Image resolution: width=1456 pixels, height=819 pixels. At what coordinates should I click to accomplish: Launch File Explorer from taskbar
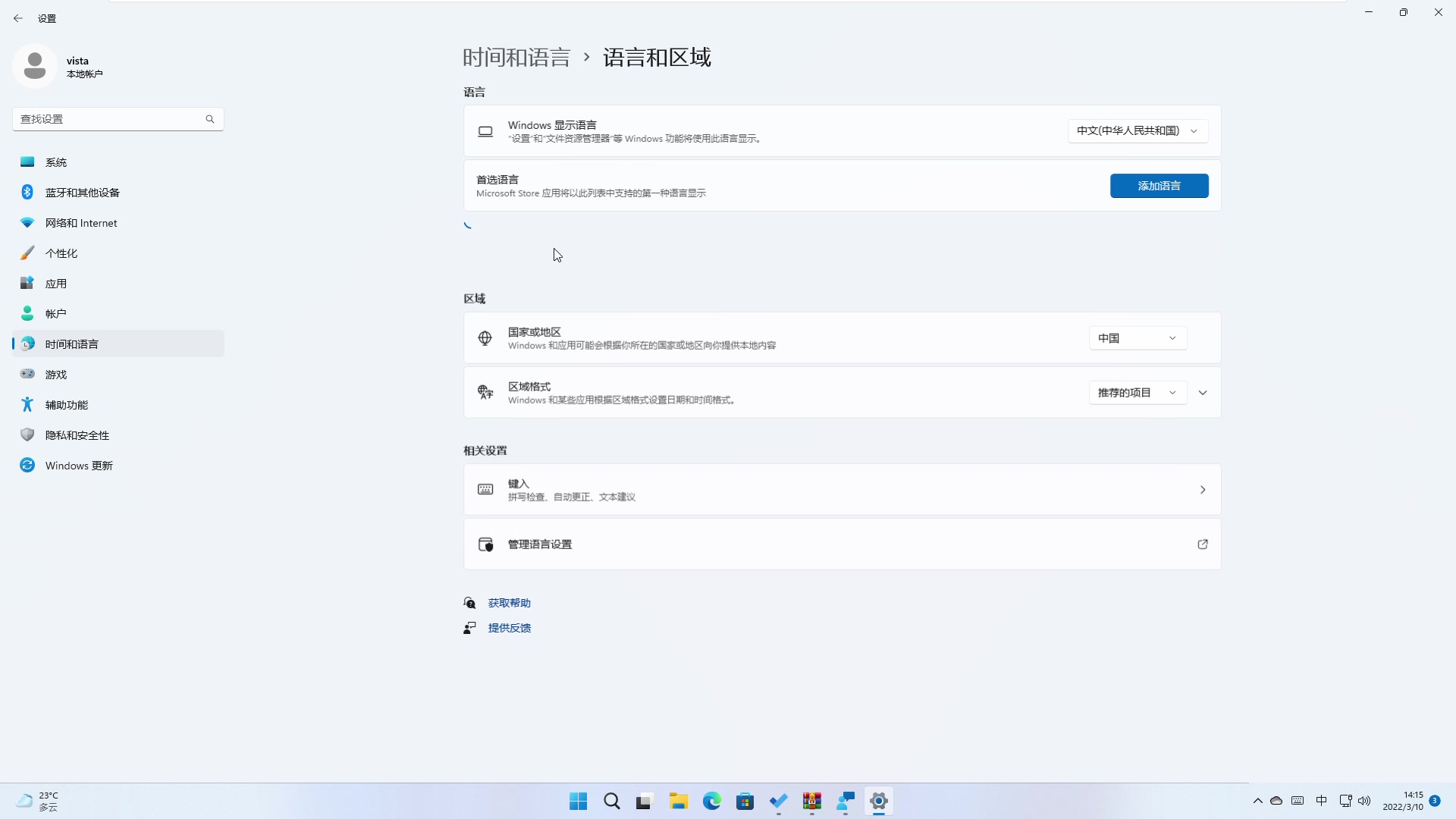tap(679, 802)
